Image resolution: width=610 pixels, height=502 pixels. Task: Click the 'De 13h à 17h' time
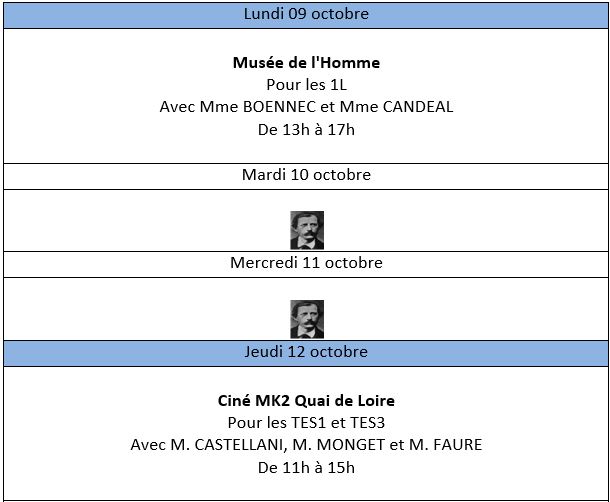pos(306,129)
